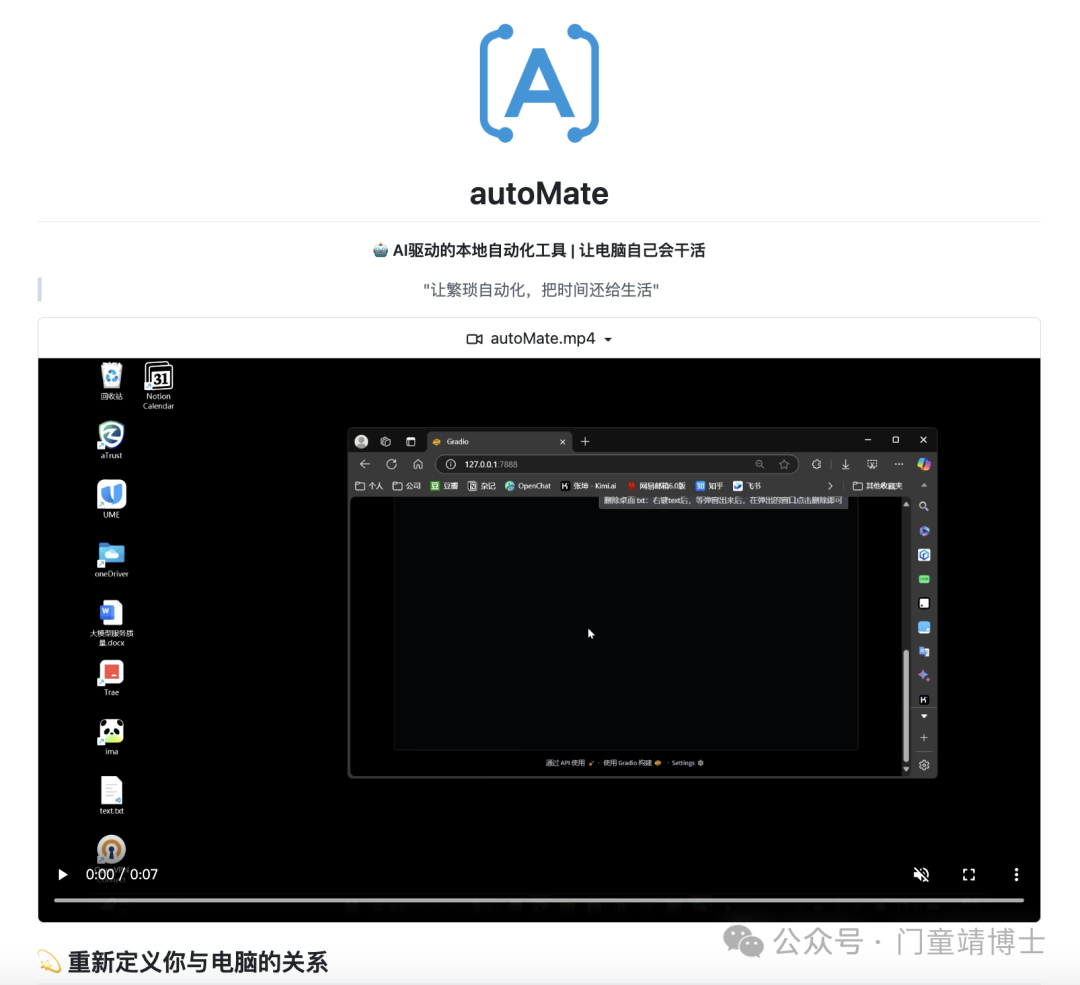Image resolution: width=1080 pixels, height=985 pixels.
Task: Open the 网易邮箱6.0版 bookmark
Action: 656,486
